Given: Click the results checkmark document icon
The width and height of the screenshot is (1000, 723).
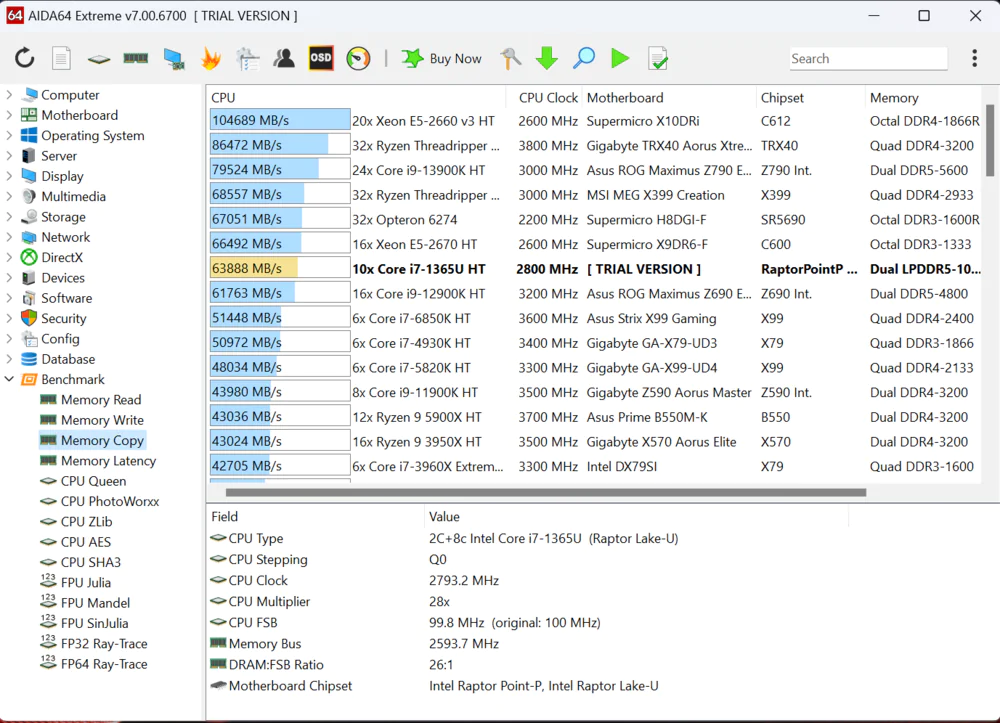Looking at the screenshot, I should (658, 59).
